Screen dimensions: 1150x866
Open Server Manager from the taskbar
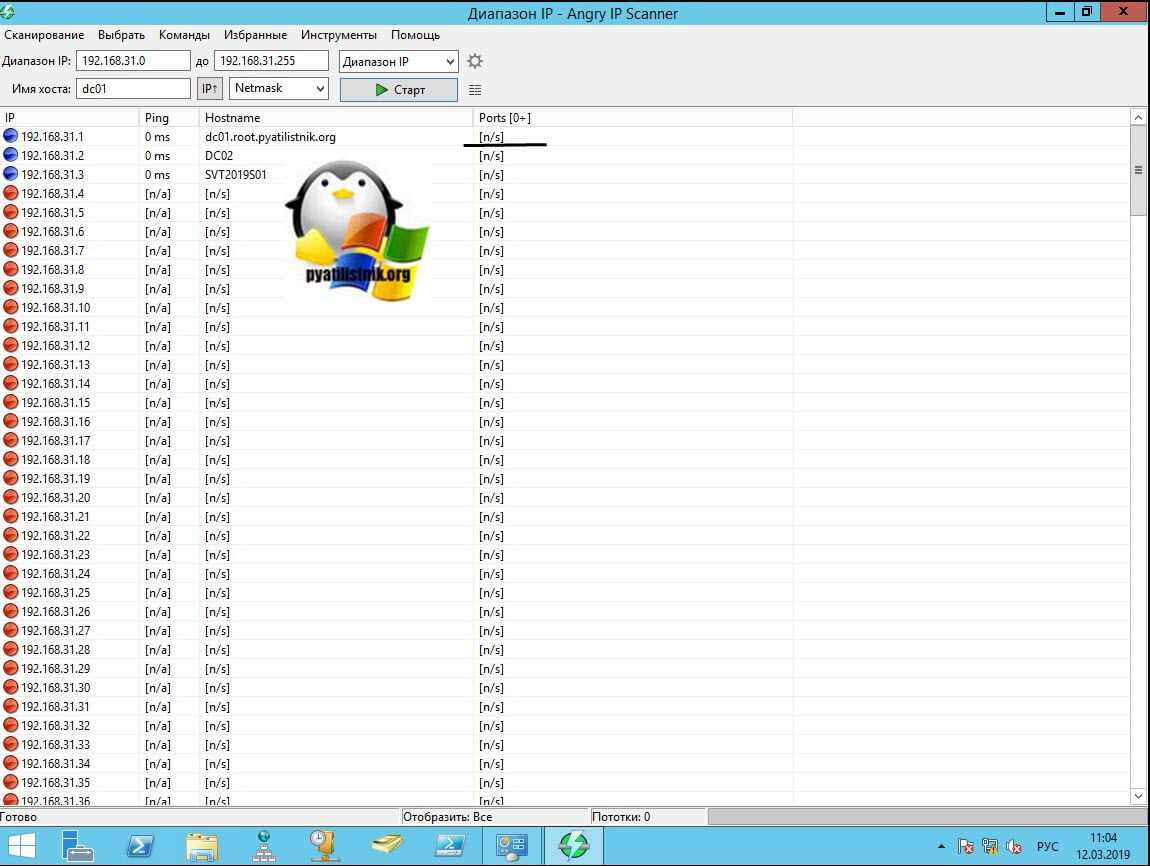point(77,846)
